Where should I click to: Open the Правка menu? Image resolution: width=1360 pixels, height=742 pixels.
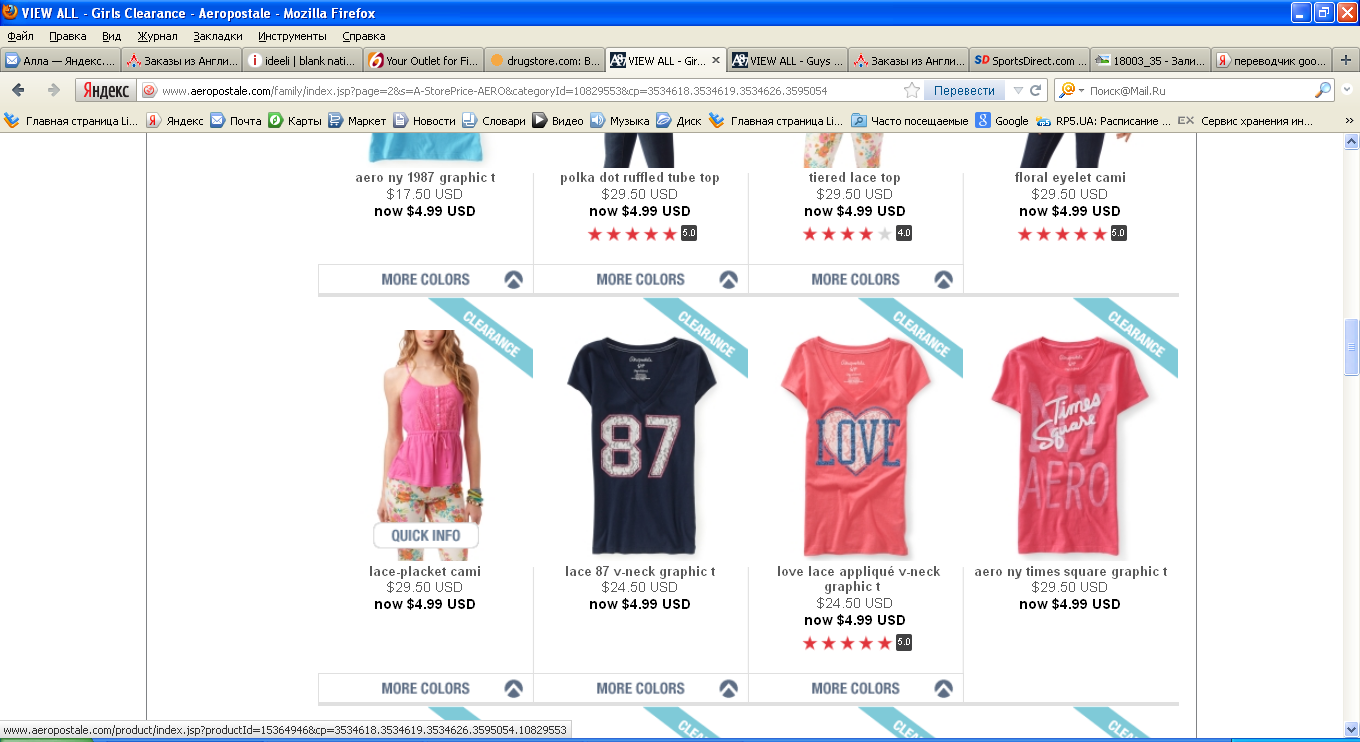[x=68, y=36]
